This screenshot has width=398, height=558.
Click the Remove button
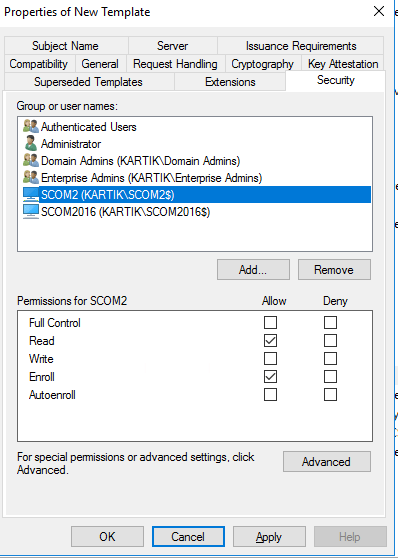[x=334, y=269]
